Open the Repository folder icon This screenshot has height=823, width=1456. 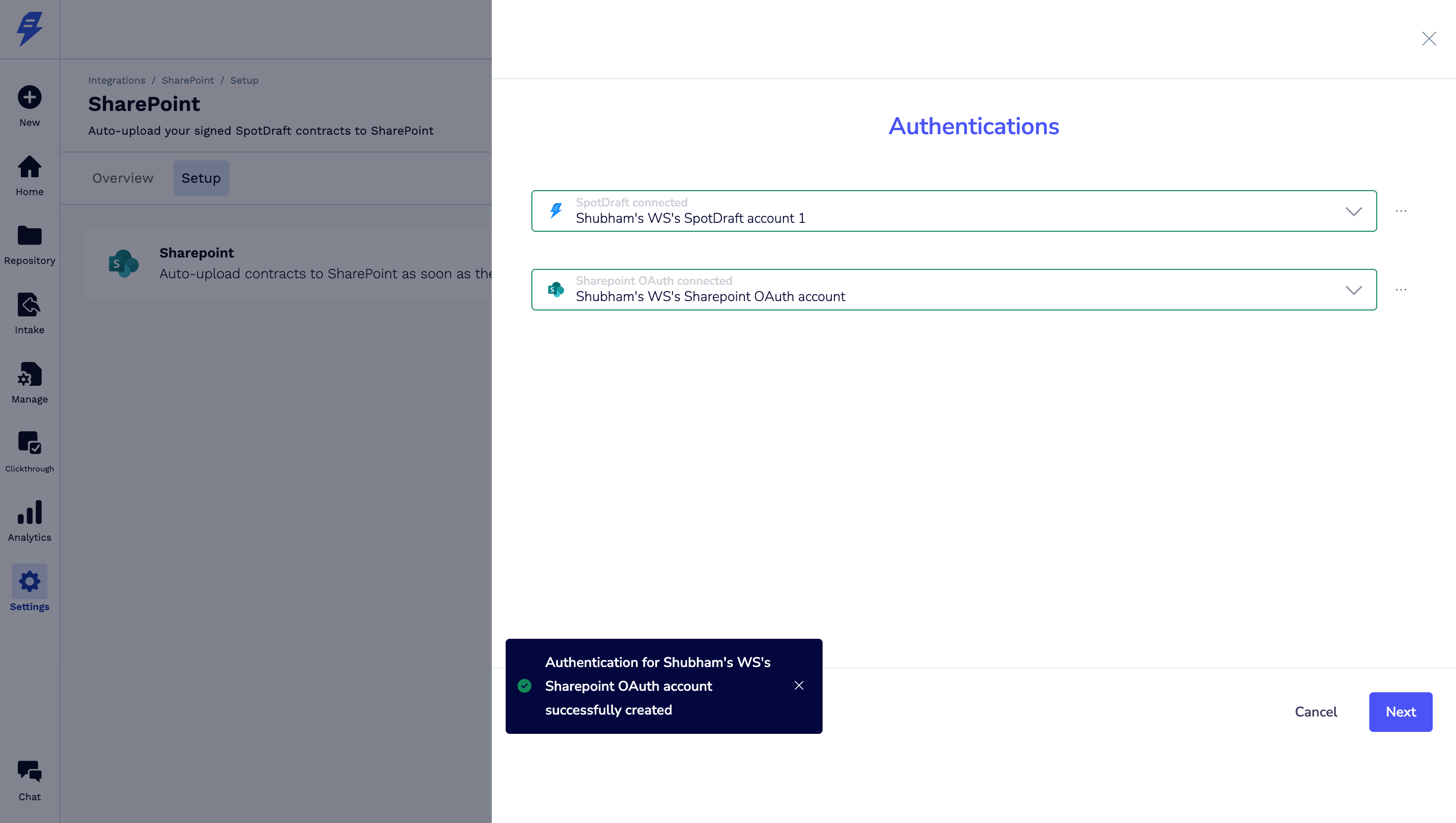click(x=29, y=236)
